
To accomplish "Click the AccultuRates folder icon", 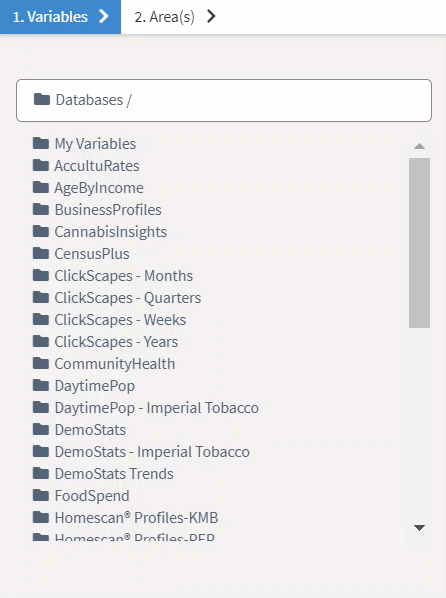I will [x=40, y=166].
